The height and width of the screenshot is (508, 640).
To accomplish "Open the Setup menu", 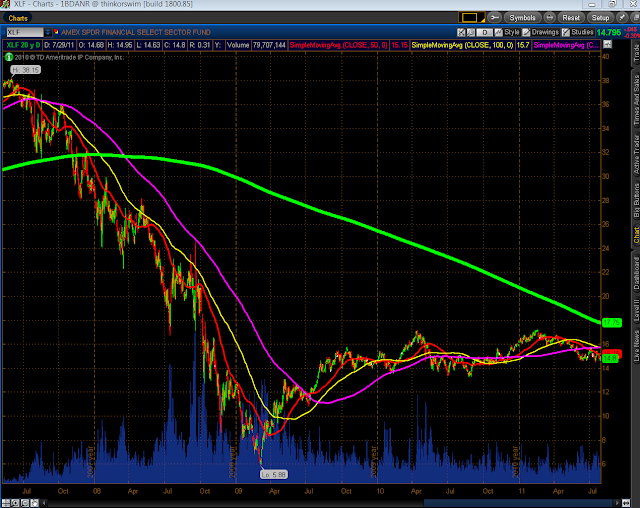I will (600, 18).
